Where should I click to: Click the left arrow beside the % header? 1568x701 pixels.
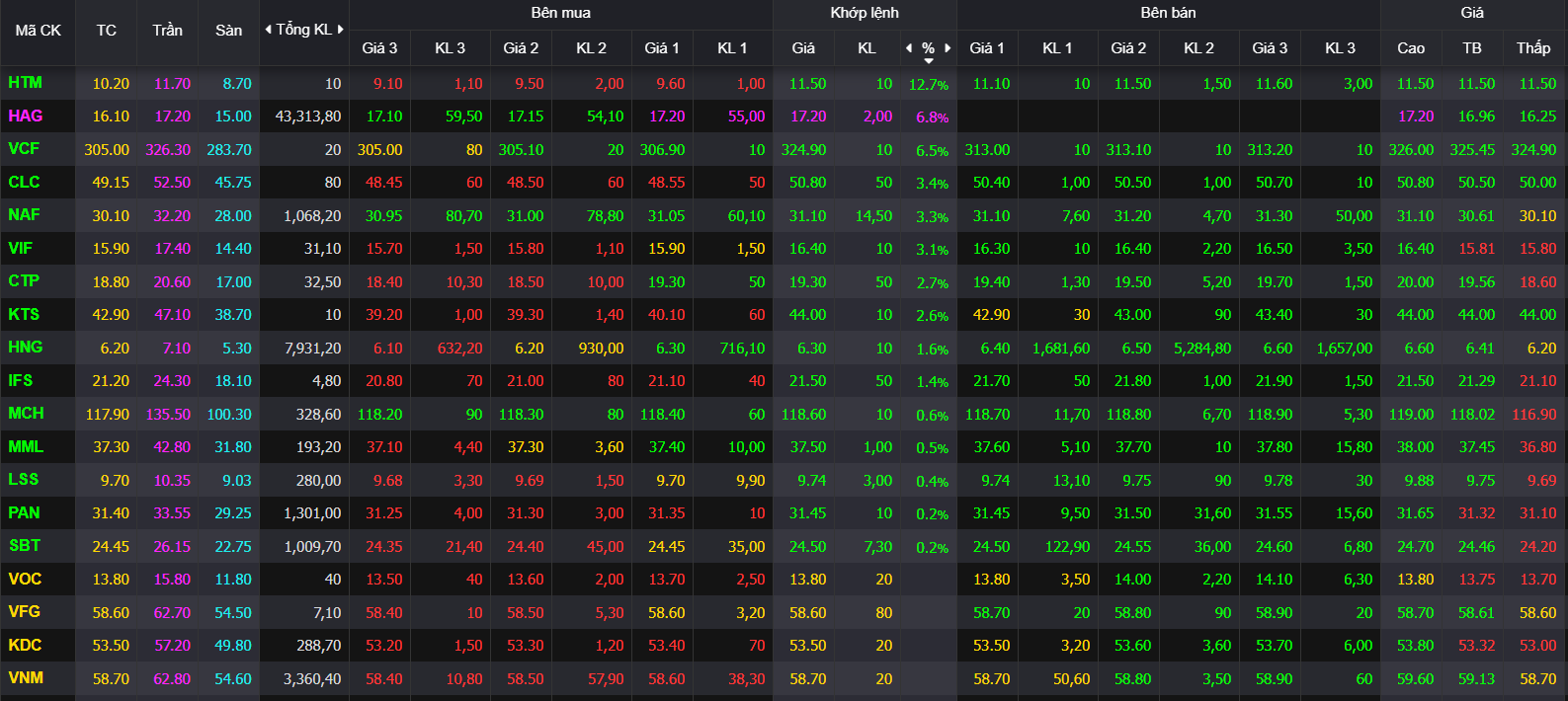pos(909,47)
